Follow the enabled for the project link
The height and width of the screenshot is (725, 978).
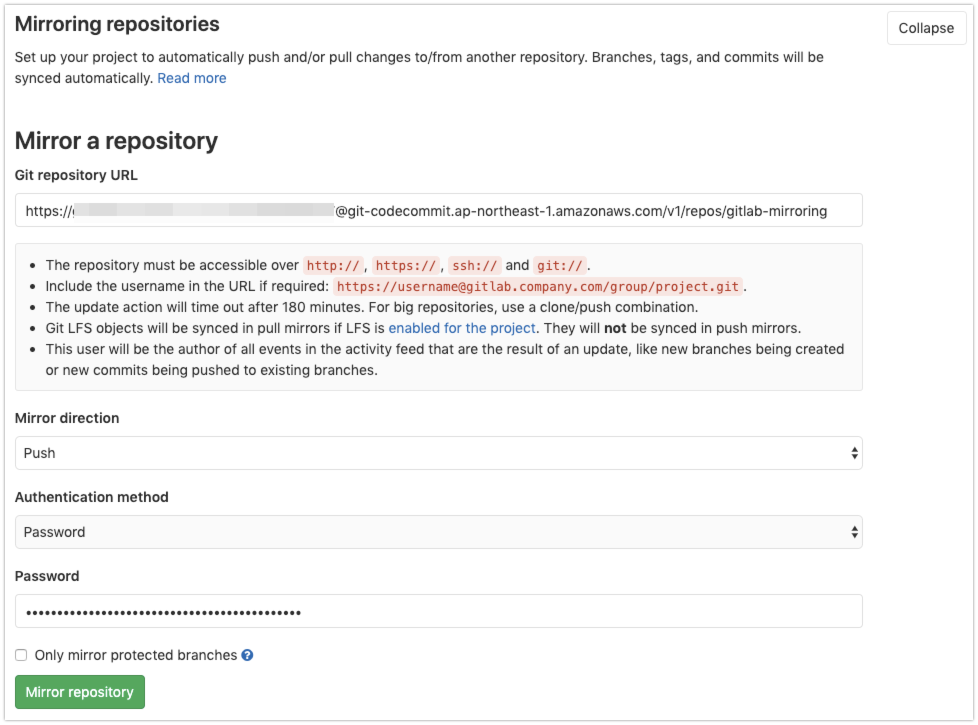click(x=463, y=327)
